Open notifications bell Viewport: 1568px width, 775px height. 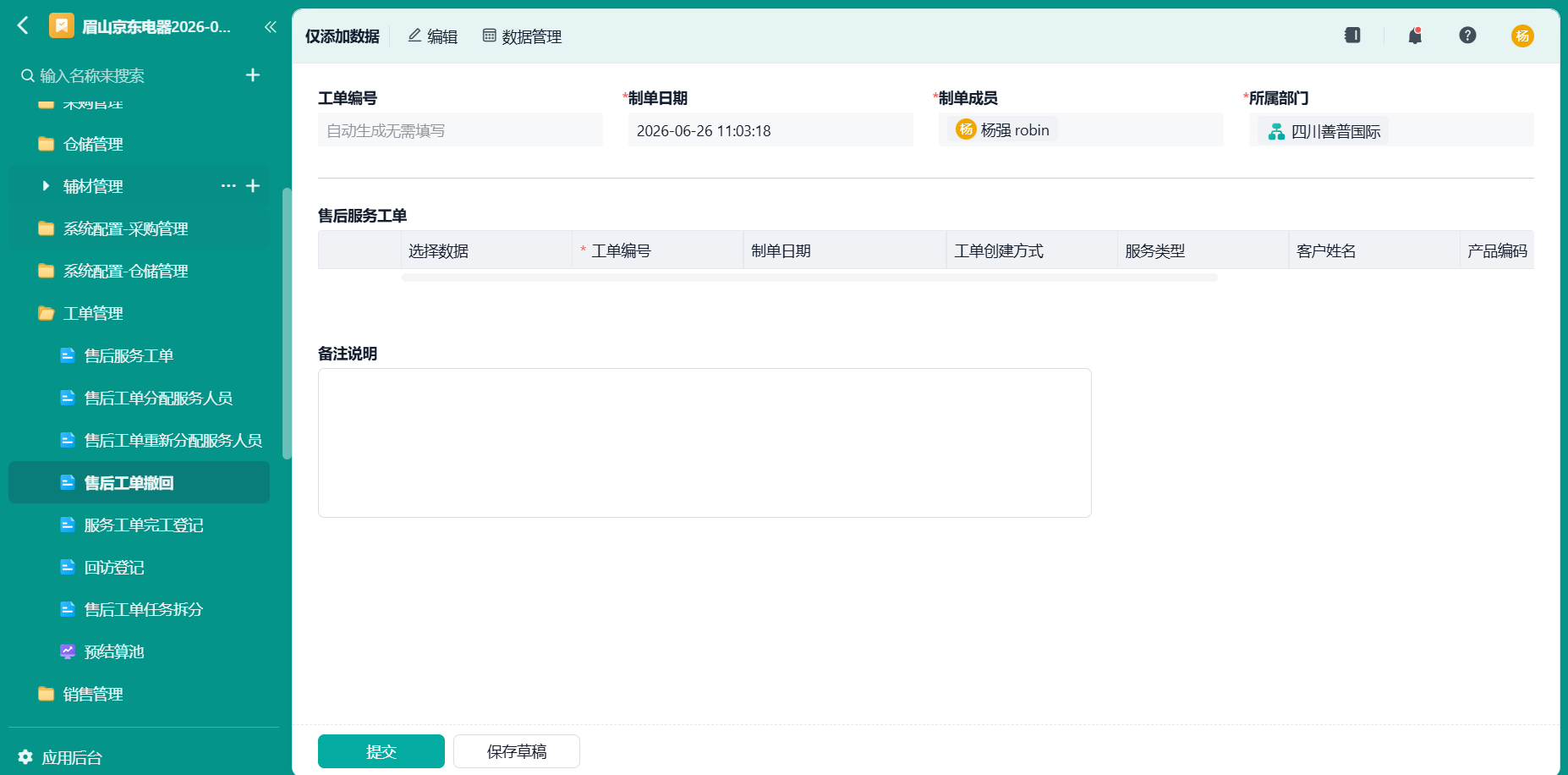pyautogui.click(x=1415, y=36)
